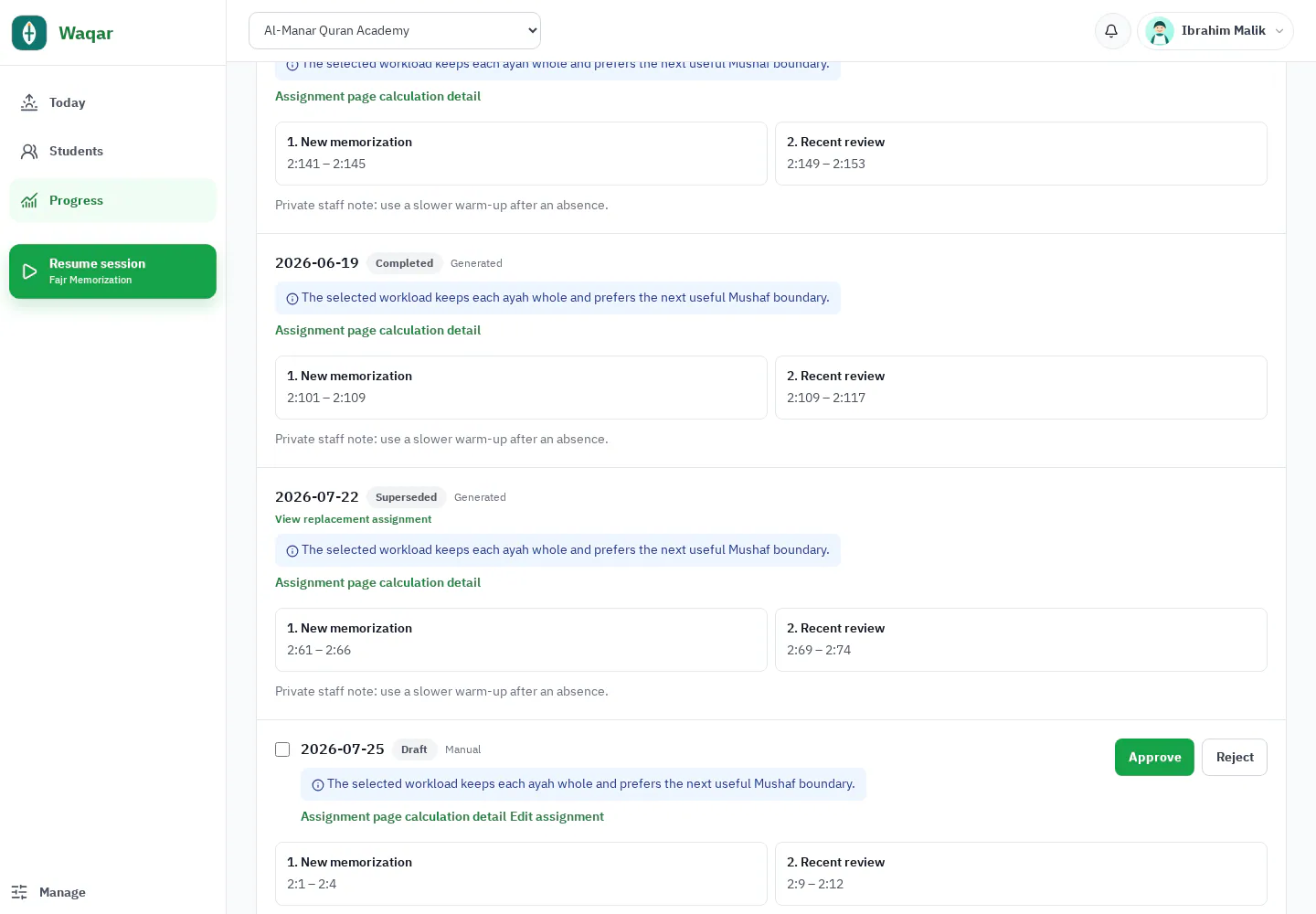Select Progress in sidebar
Screen dimensions: 1316x914
pos(112,200)
